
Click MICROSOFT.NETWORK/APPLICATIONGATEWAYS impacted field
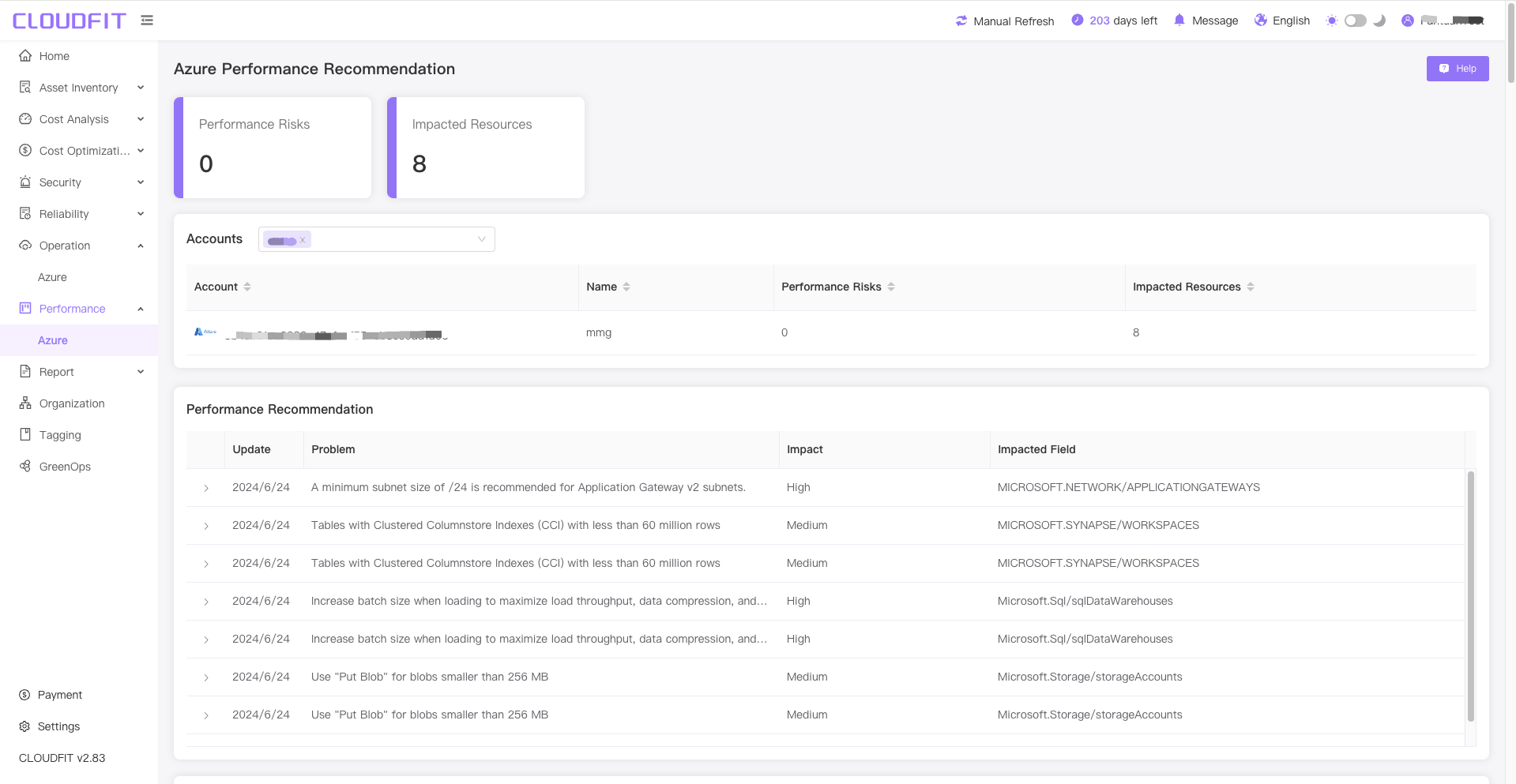pyautogui.click(x=1129, y=487)
